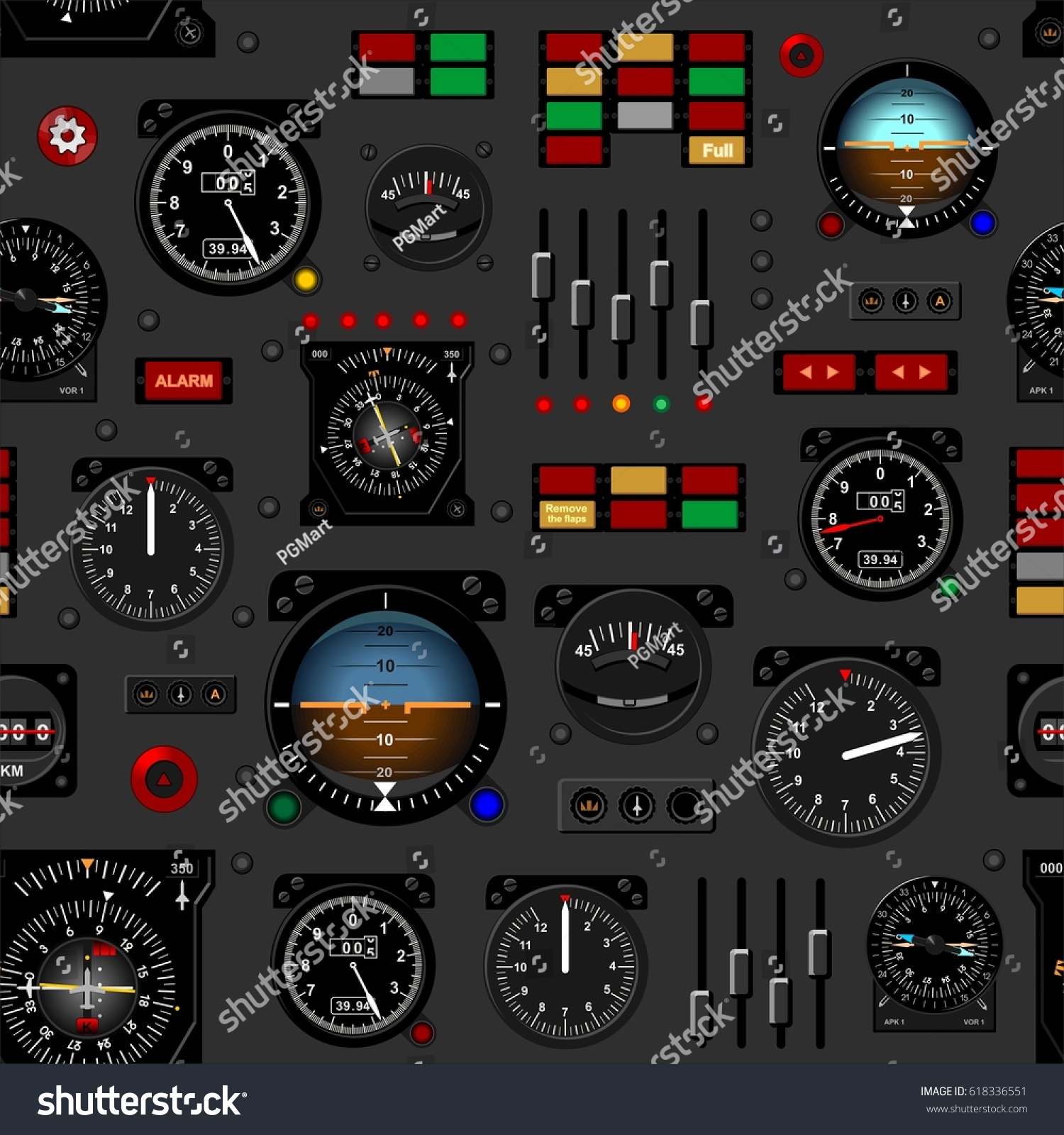Image resolution: width=1064 pixels, height=1135 pixels.
Task: Select the fully visible compass labeled APK 1 and VOR 1
Action: [x=934, y=945]
